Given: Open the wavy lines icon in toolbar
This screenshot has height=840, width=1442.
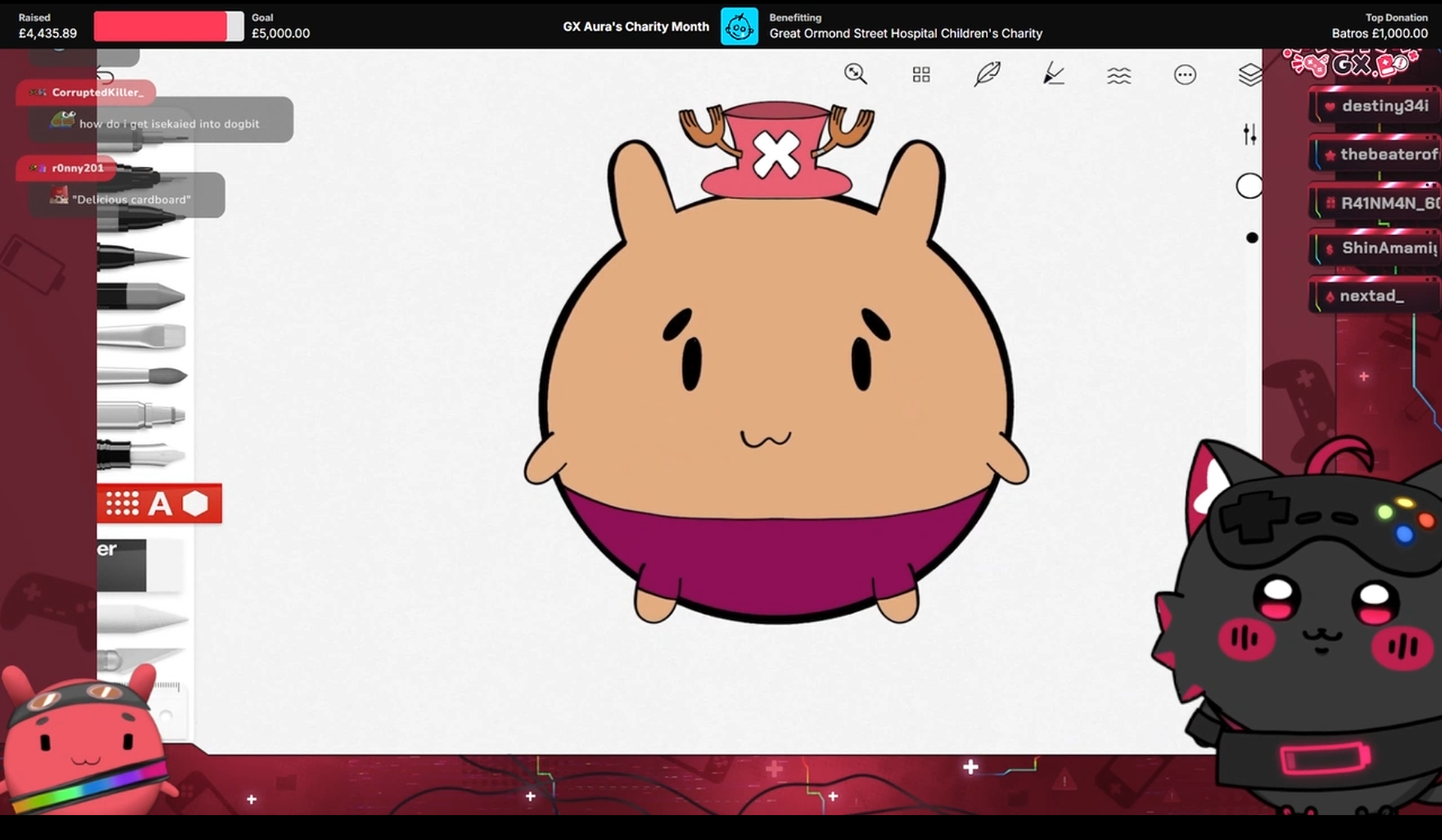Looking at the screenshot, I should (x=1119, y=74).
